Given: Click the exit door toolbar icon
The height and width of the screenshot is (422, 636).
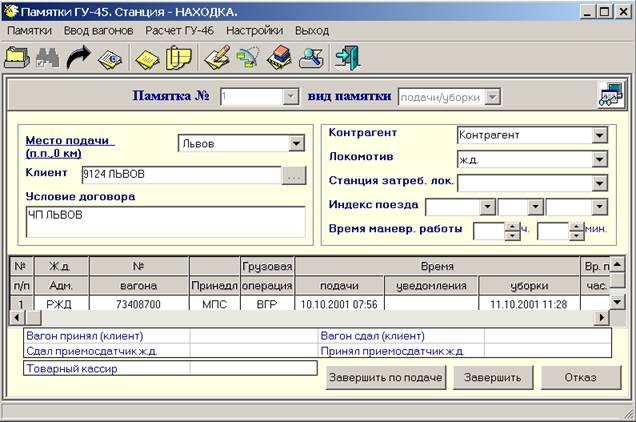Looking at the screenshot, I should point(347,58).
